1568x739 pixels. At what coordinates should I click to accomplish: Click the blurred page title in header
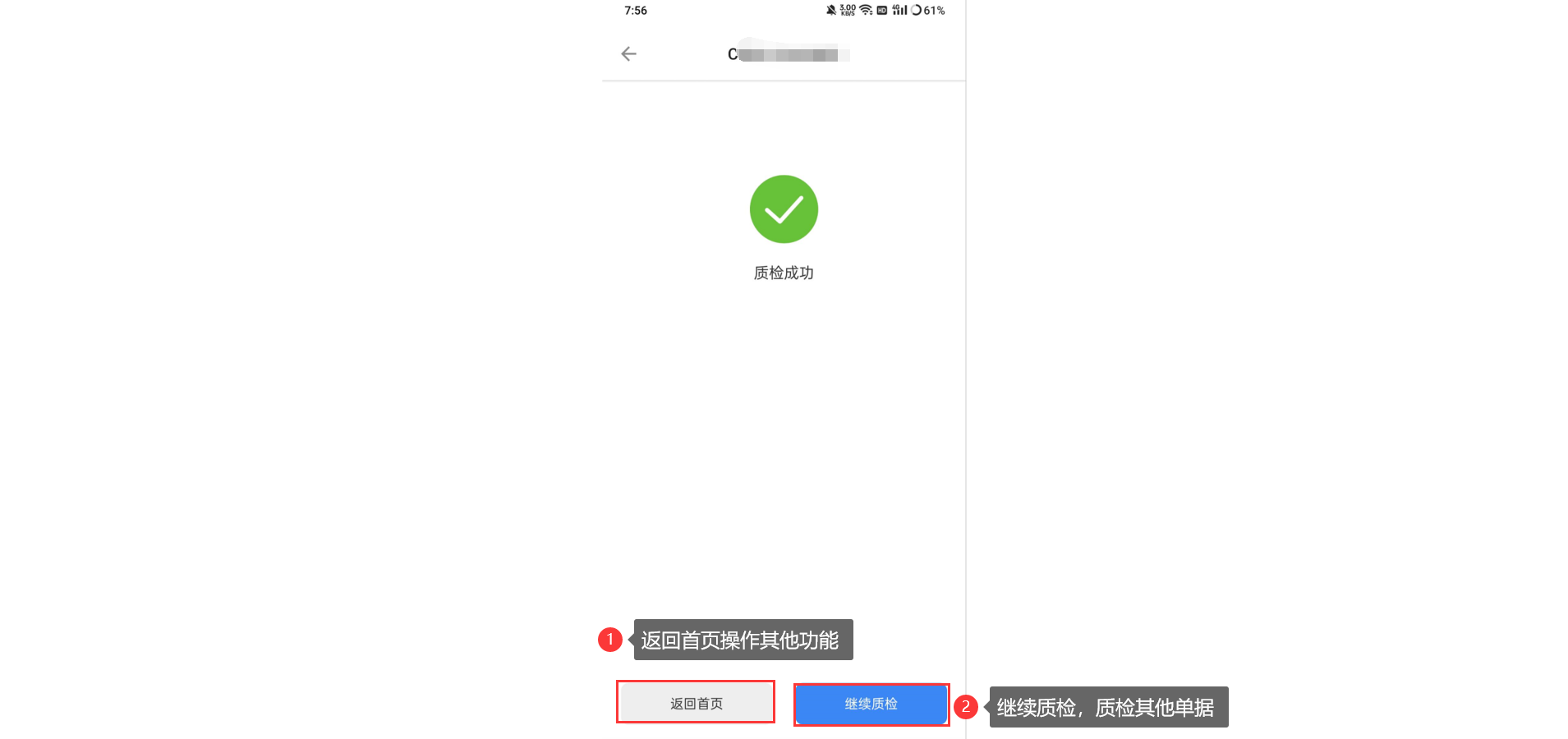(789, 54)
